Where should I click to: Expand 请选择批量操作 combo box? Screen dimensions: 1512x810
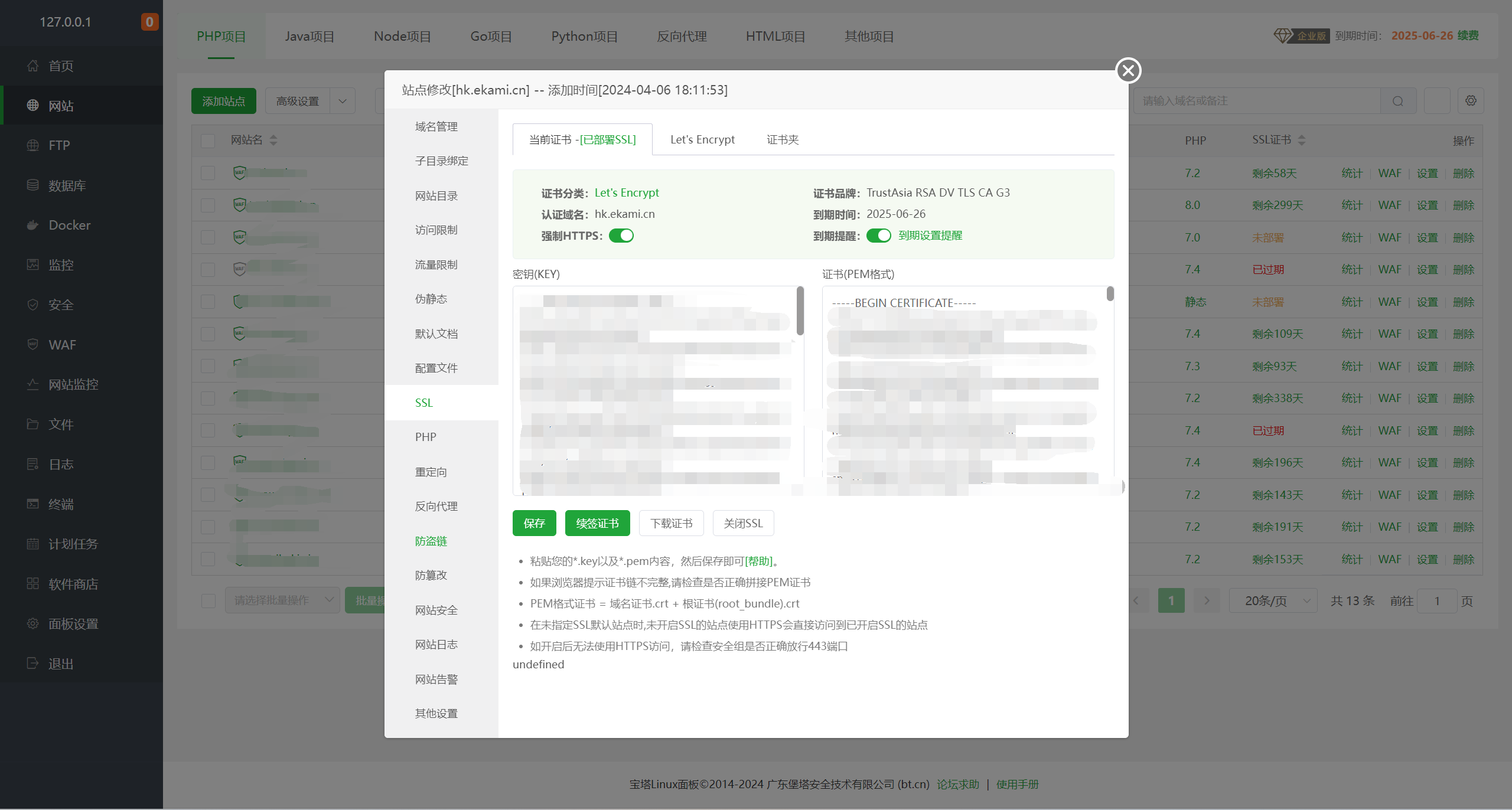[282, 600]
